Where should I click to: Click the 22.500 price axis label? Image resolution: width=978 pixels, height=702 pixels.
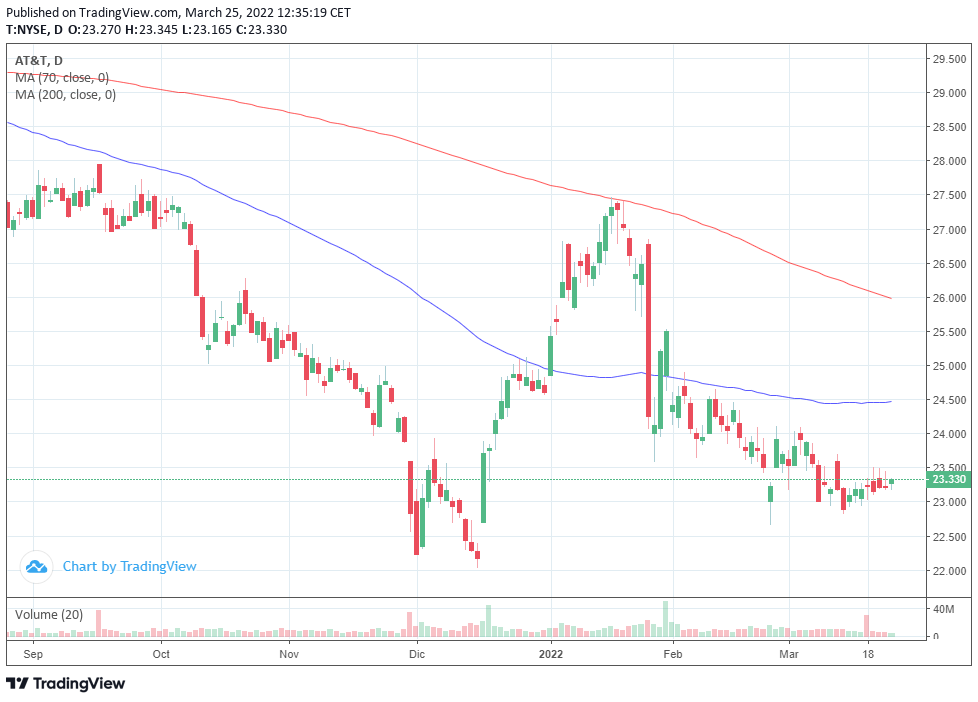949,537
